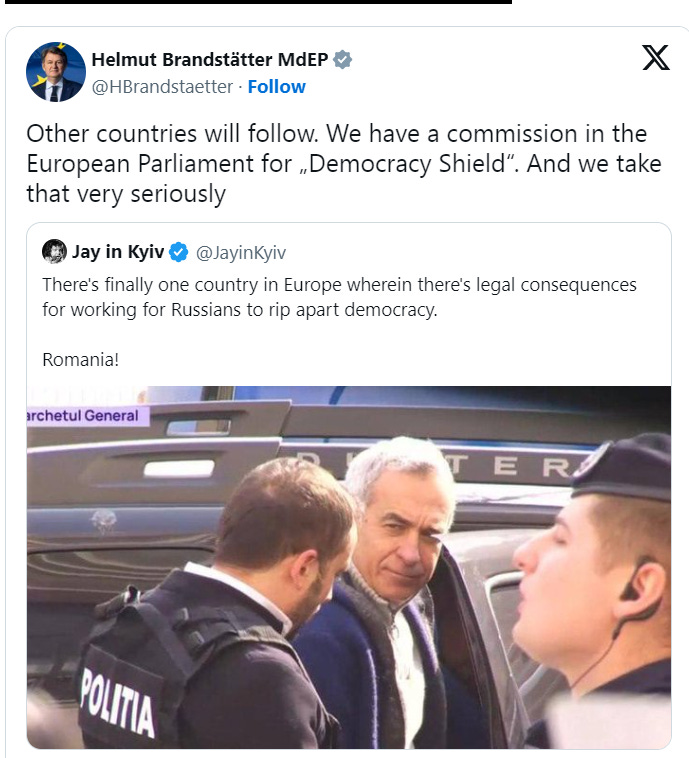
Task: Open the tweet text starting 'Other countries will follow'
Action: click(344, 163)
